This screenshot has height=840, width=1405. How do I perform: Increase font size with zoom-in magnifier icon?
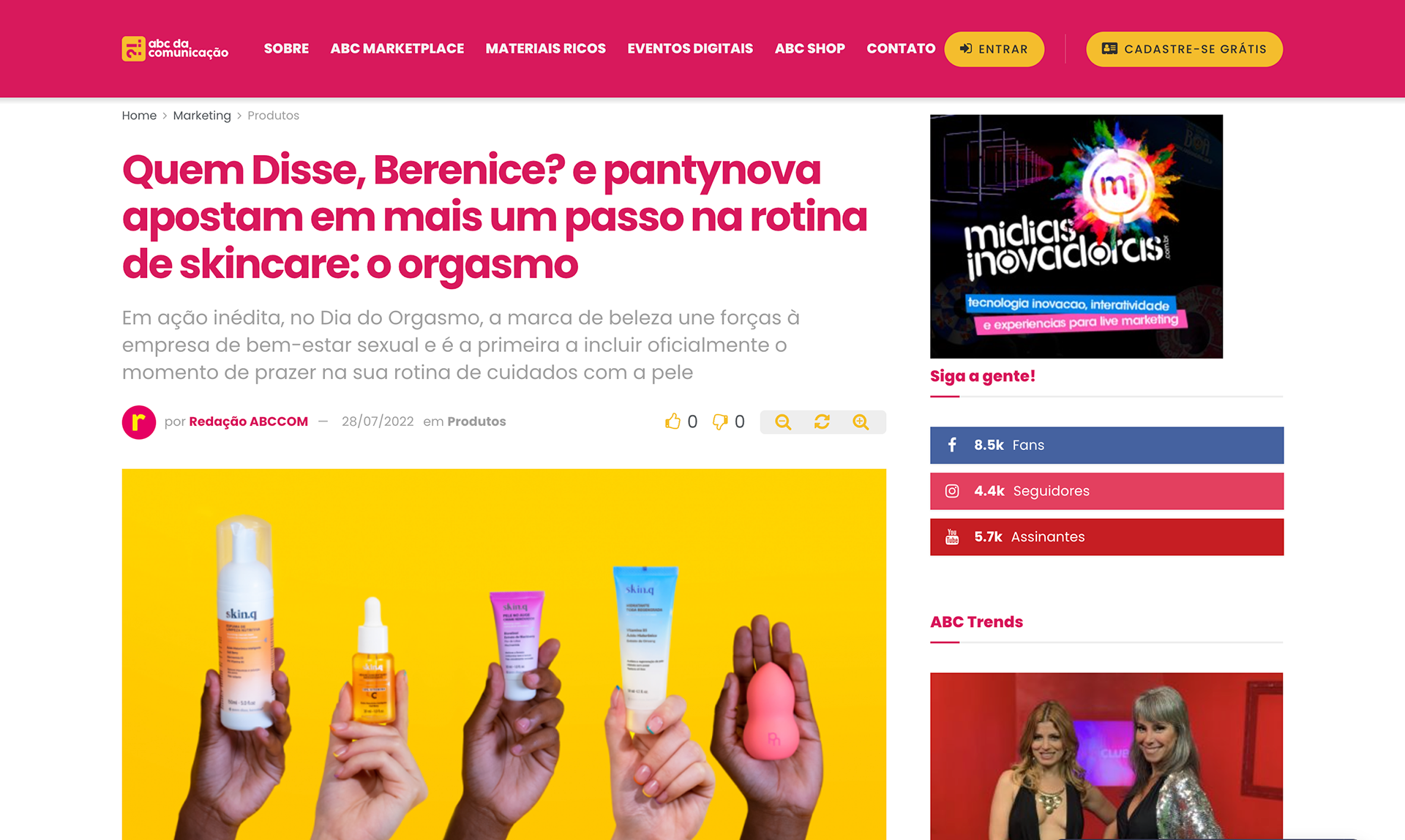[x=861, y=422]
